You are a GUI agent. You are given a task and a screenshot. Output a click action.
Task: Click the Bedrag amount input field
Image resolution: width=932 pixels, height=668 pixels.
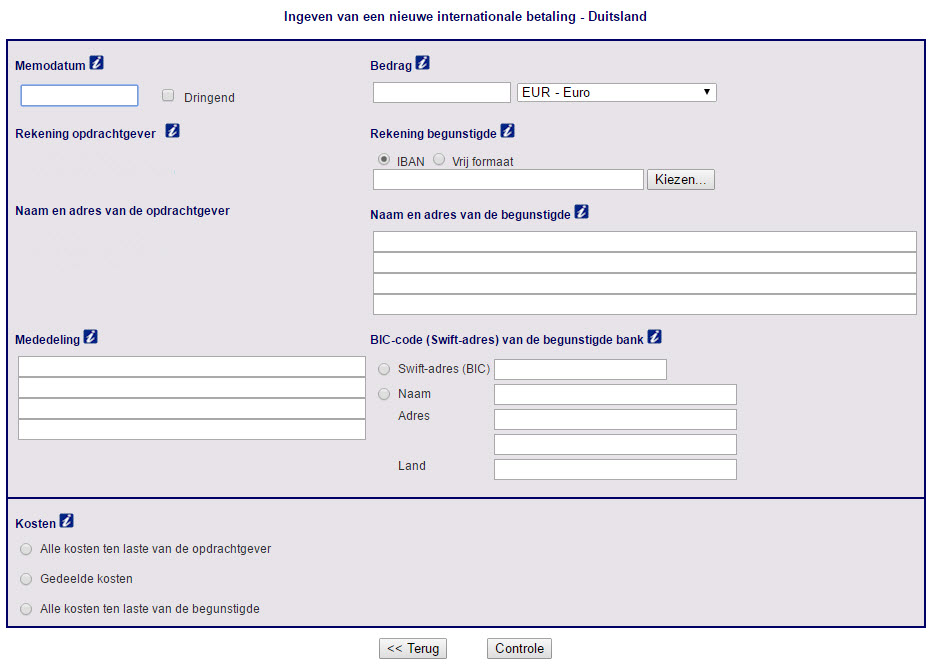click(441, 92)
